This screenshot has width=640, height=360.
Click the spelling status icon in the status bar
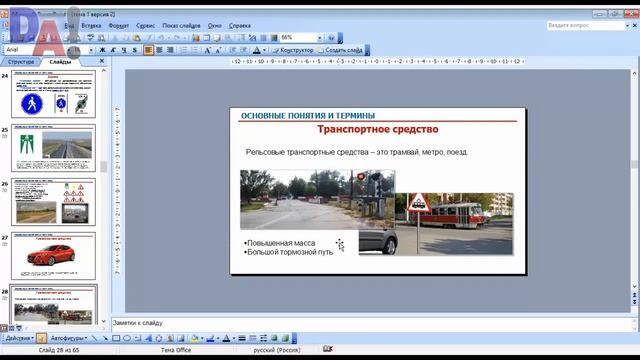coord(327,349)
